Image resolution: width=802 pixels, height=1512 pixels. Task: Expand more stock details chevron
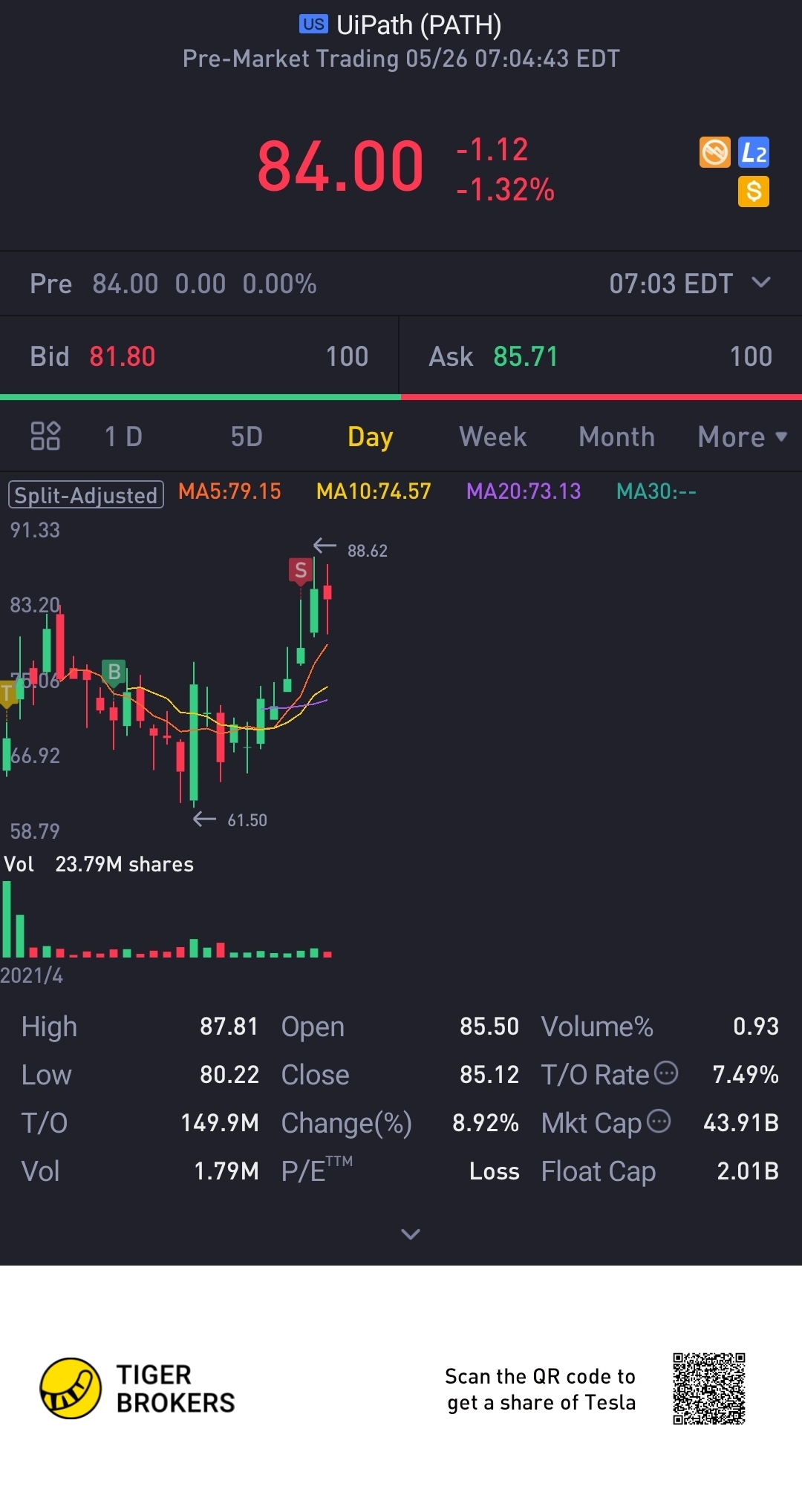click(411, 1234)
